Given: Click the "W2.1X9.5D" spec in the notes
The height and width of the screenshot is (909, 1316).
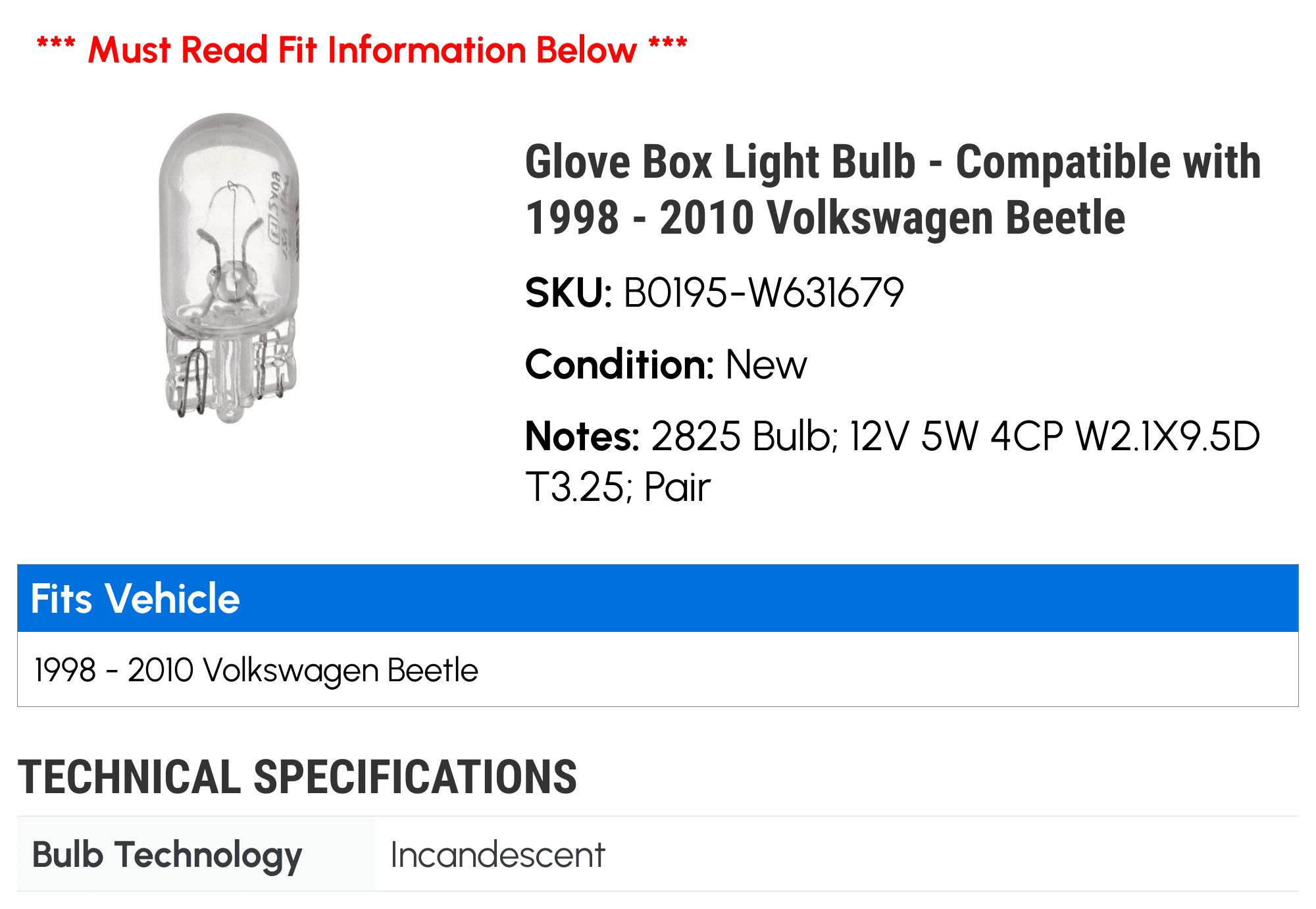Looking at the screenshot, I should [x=1167, y=436].
